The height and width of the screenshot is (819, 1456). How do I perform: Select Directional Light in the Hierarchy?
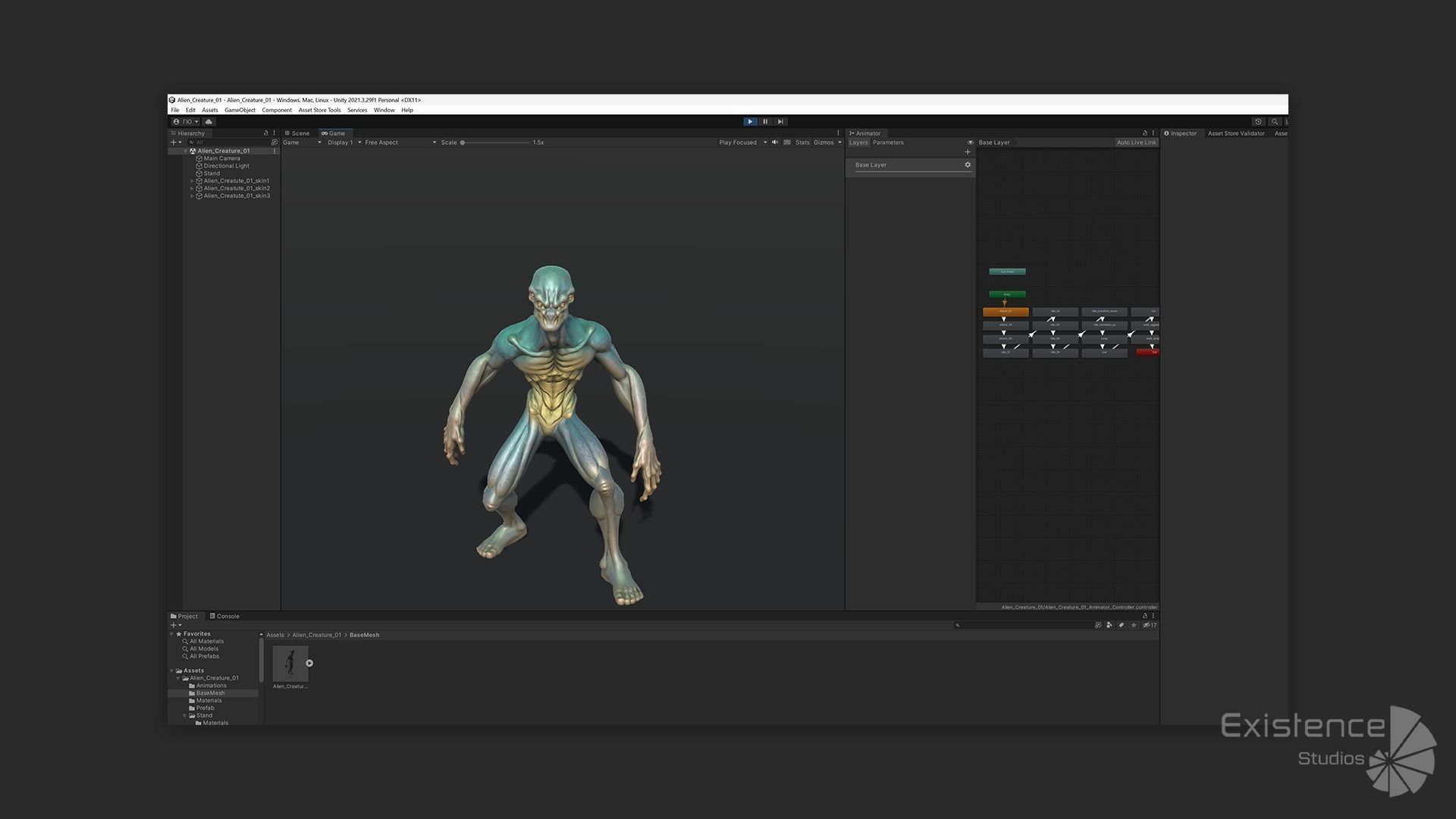pyautogui.click(x=226, y=166)
